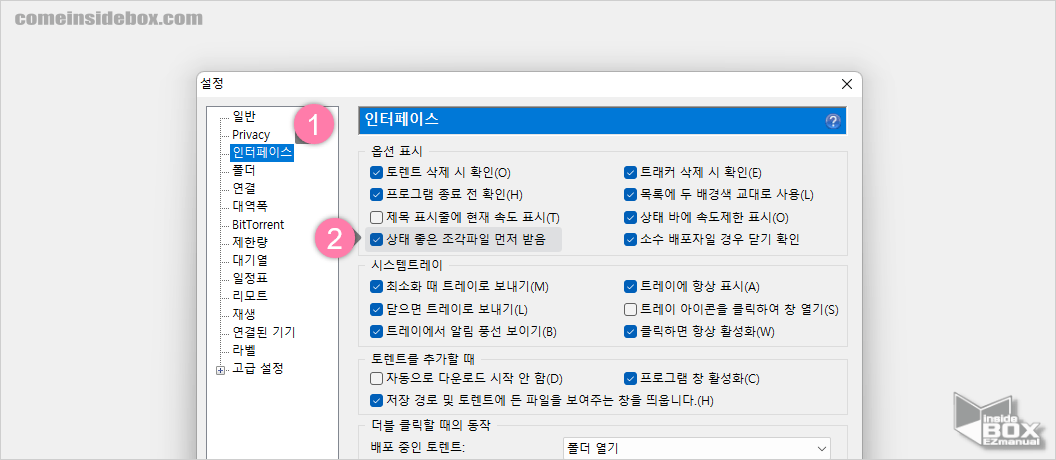Image resolution: width=1056 pixels, height=460 pixels.
Task: Enable 제목 표시줄에 현재 속도 표시 checkbox
Action: [376, 218]
